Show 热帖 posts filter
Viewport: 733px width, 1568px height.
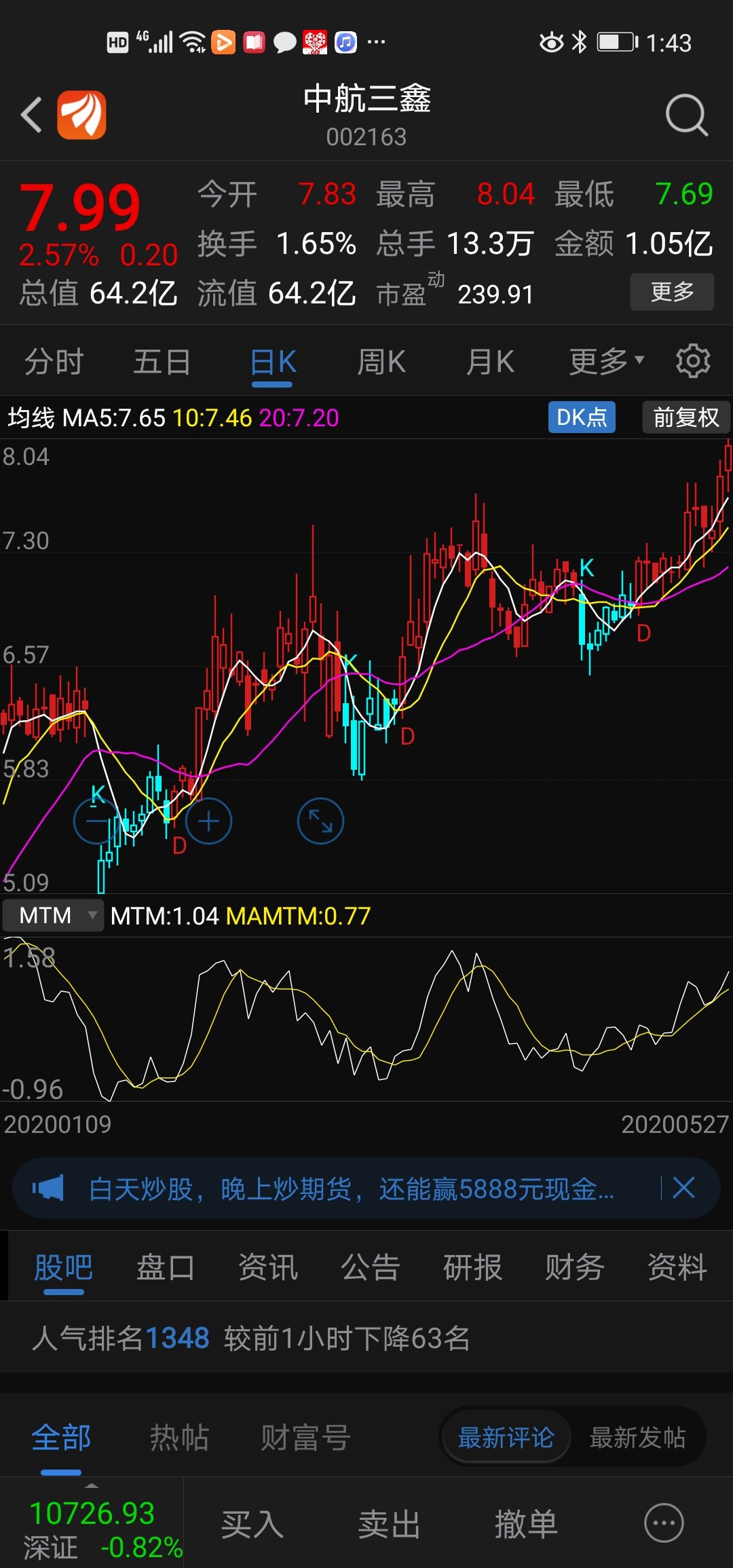[x=179, y=1438]
